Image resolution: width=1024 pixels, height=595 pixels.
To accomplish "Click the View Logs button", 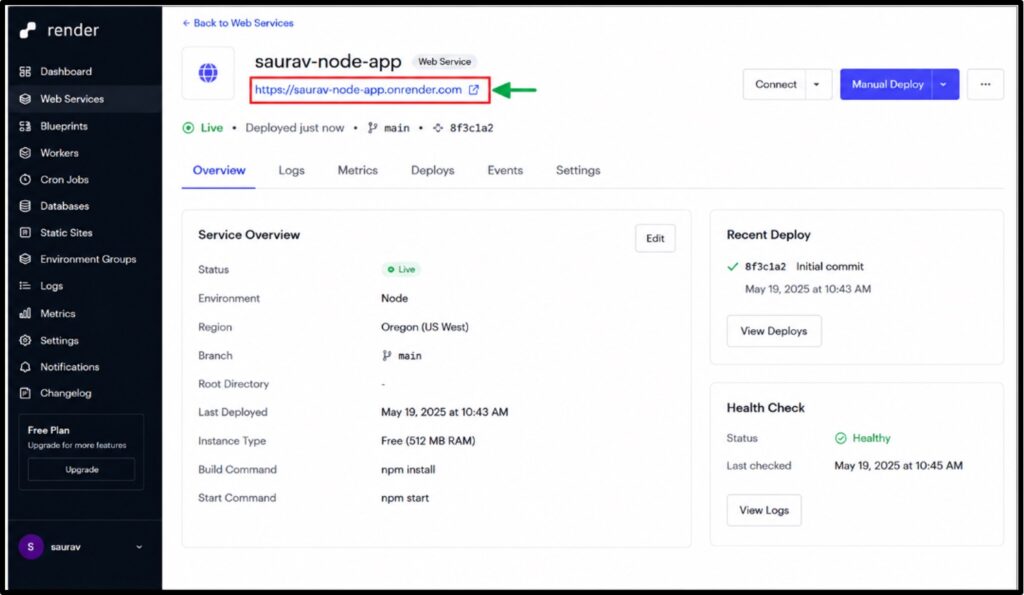I will (x=764, y=510).
